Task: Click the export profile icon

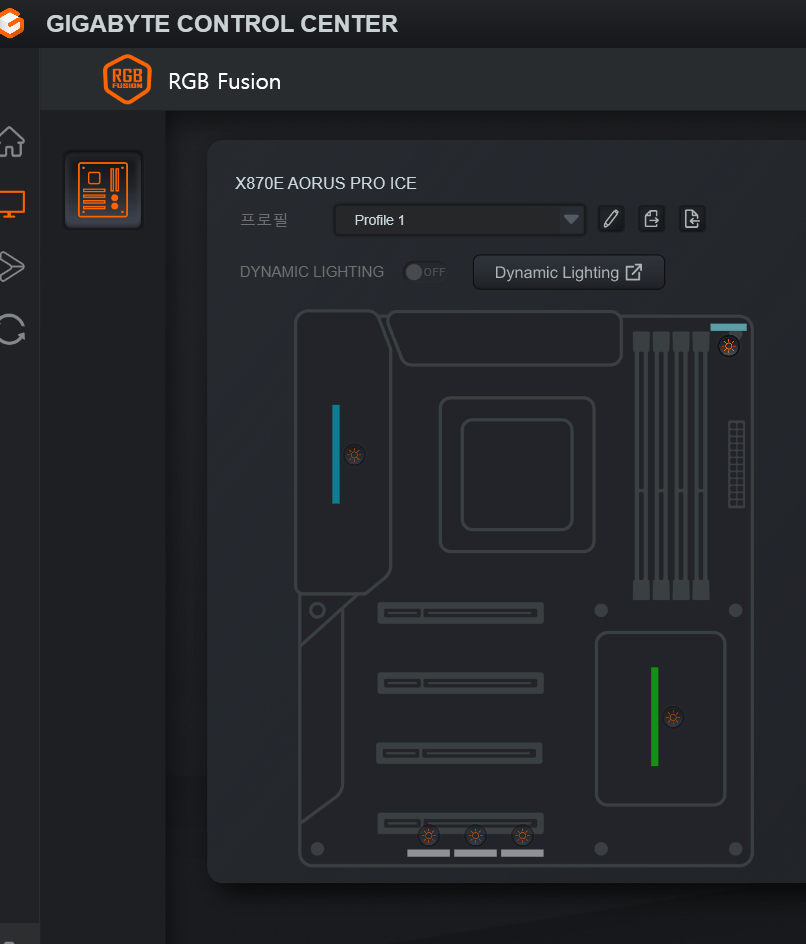Action: pyautogui.click(x=651, y=219)
